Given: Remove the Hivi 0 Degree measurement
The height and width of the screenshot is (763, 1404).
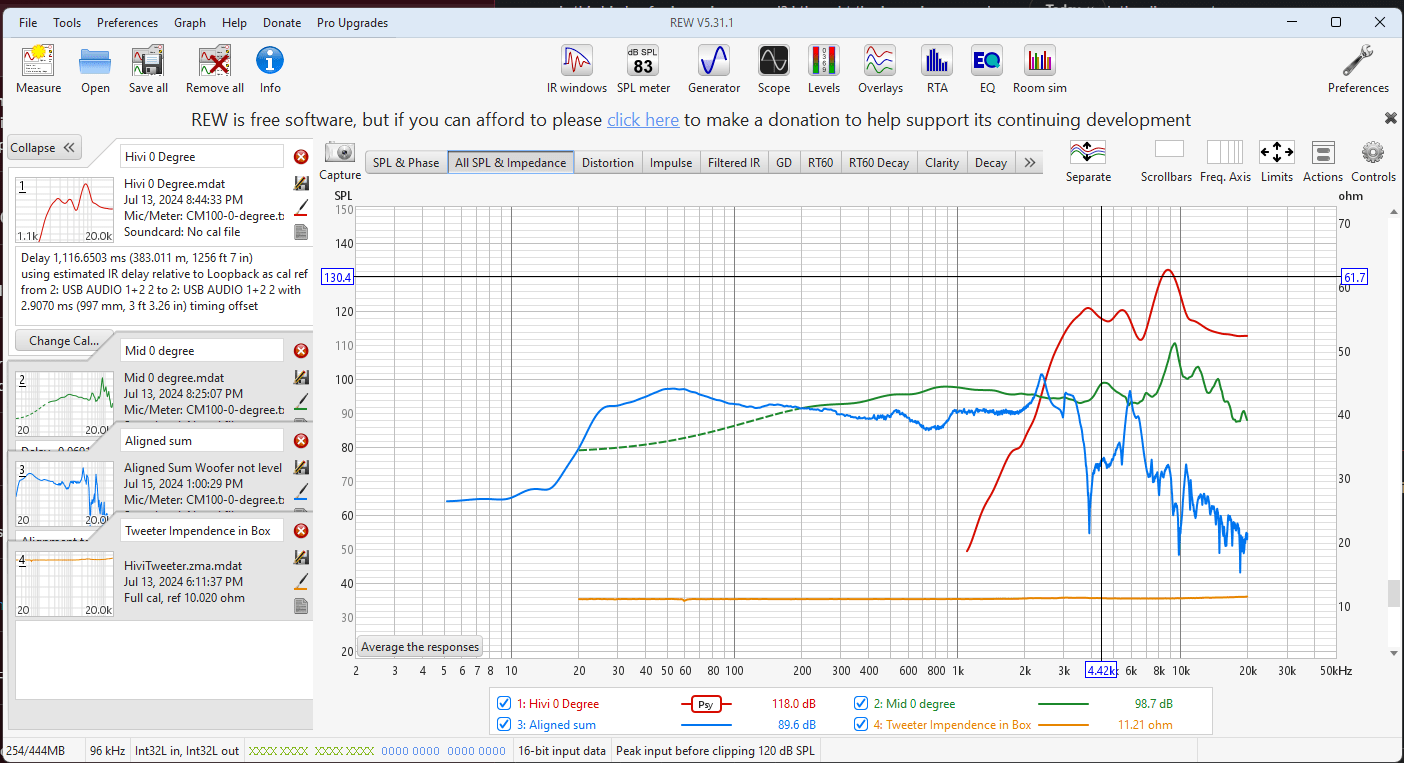Looking at the screenshot, I should click(301, 157).
